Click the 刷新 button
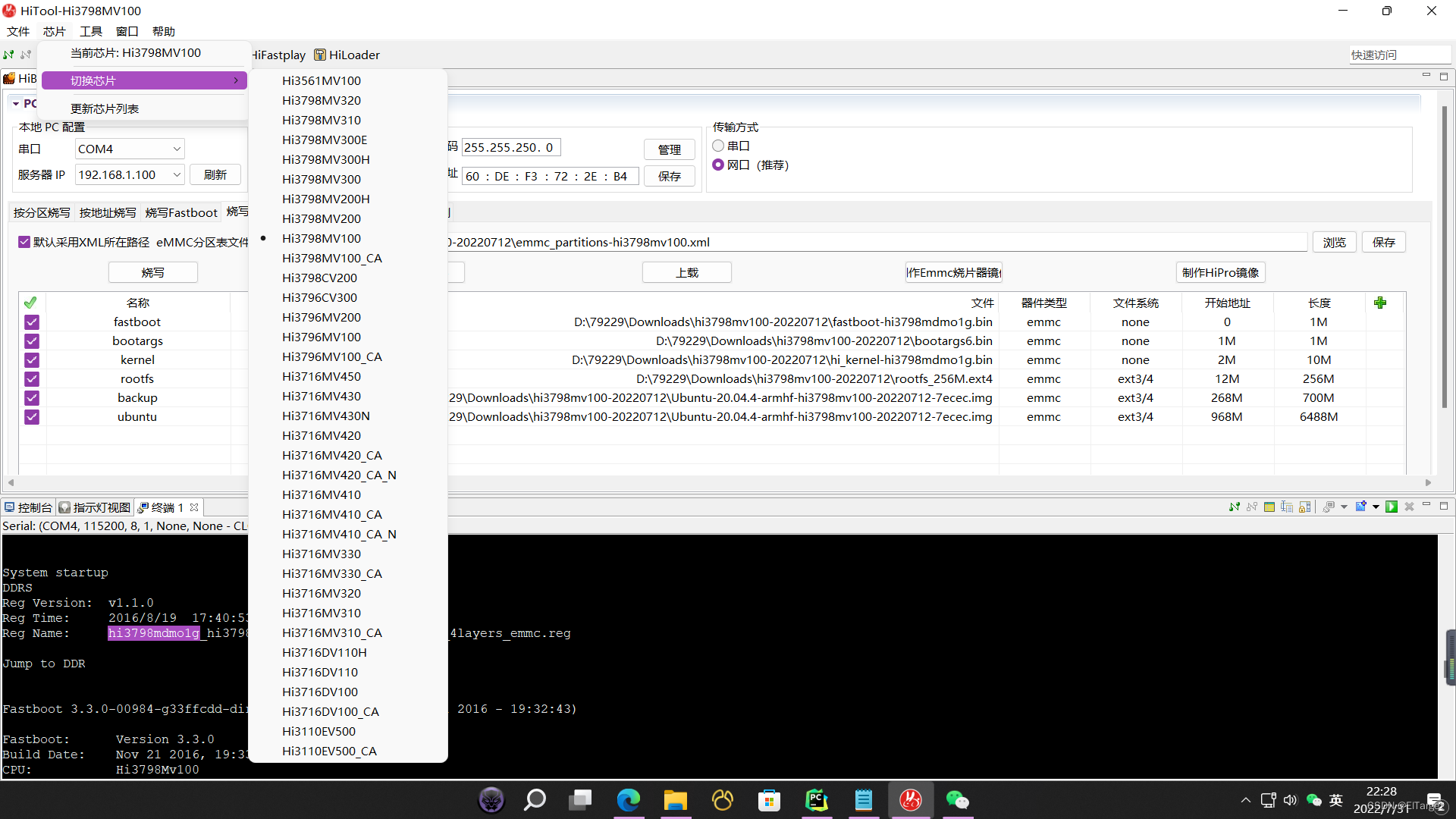This screenshot has width=1456, height=819. [215, 174]
